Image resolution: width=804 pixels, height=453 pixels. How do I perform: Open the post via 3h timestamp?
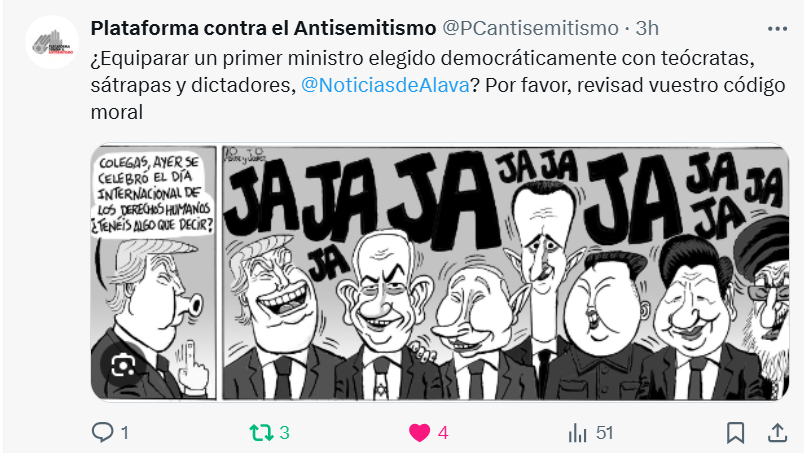pos(647,28)
